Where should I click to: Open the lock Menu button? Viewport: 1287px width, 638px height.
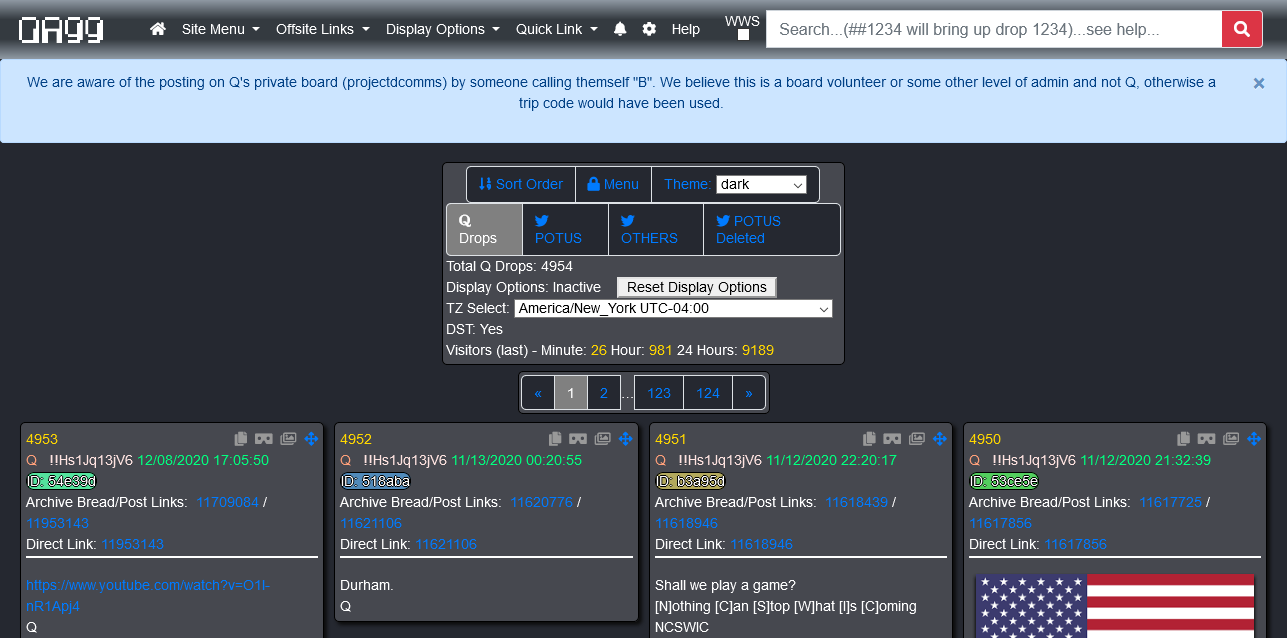[613, 184]
